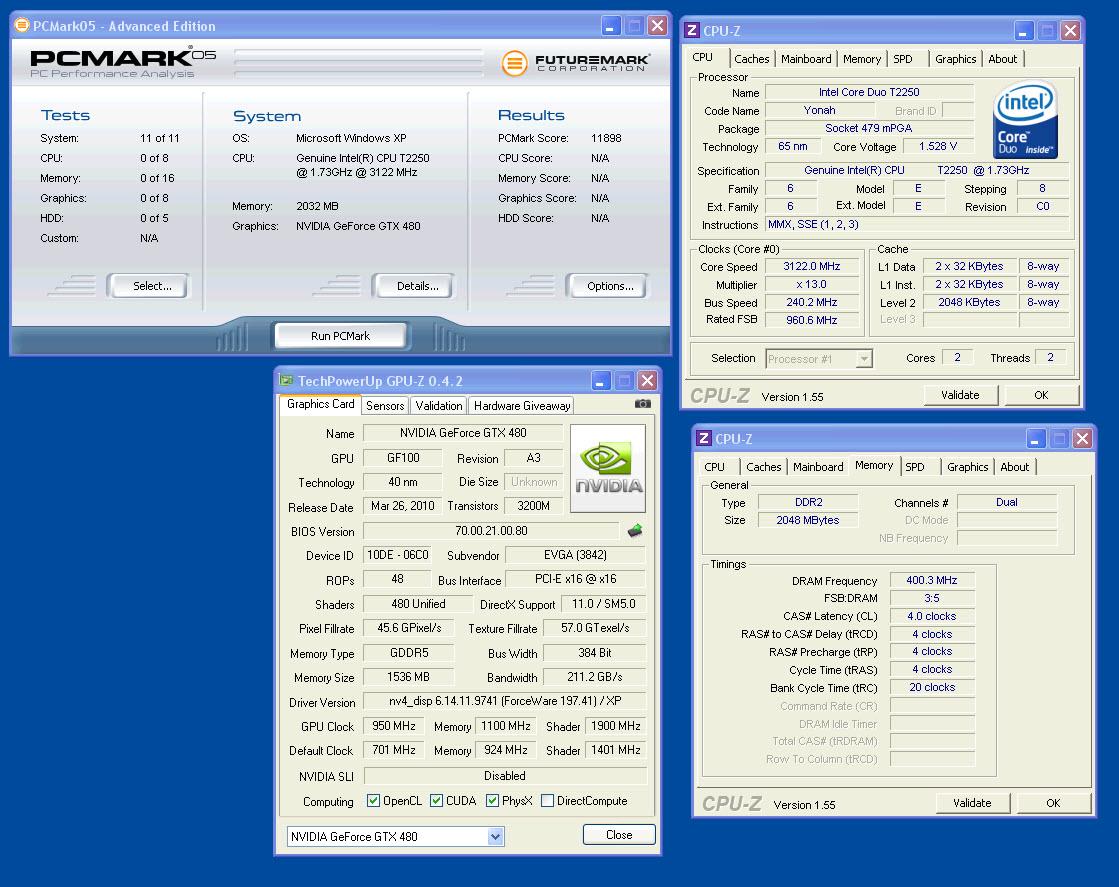Click the GPU-Z screenshot camera icon
Screen dimensions: 1119x887
pyautogui.click(x=642, y=404)
